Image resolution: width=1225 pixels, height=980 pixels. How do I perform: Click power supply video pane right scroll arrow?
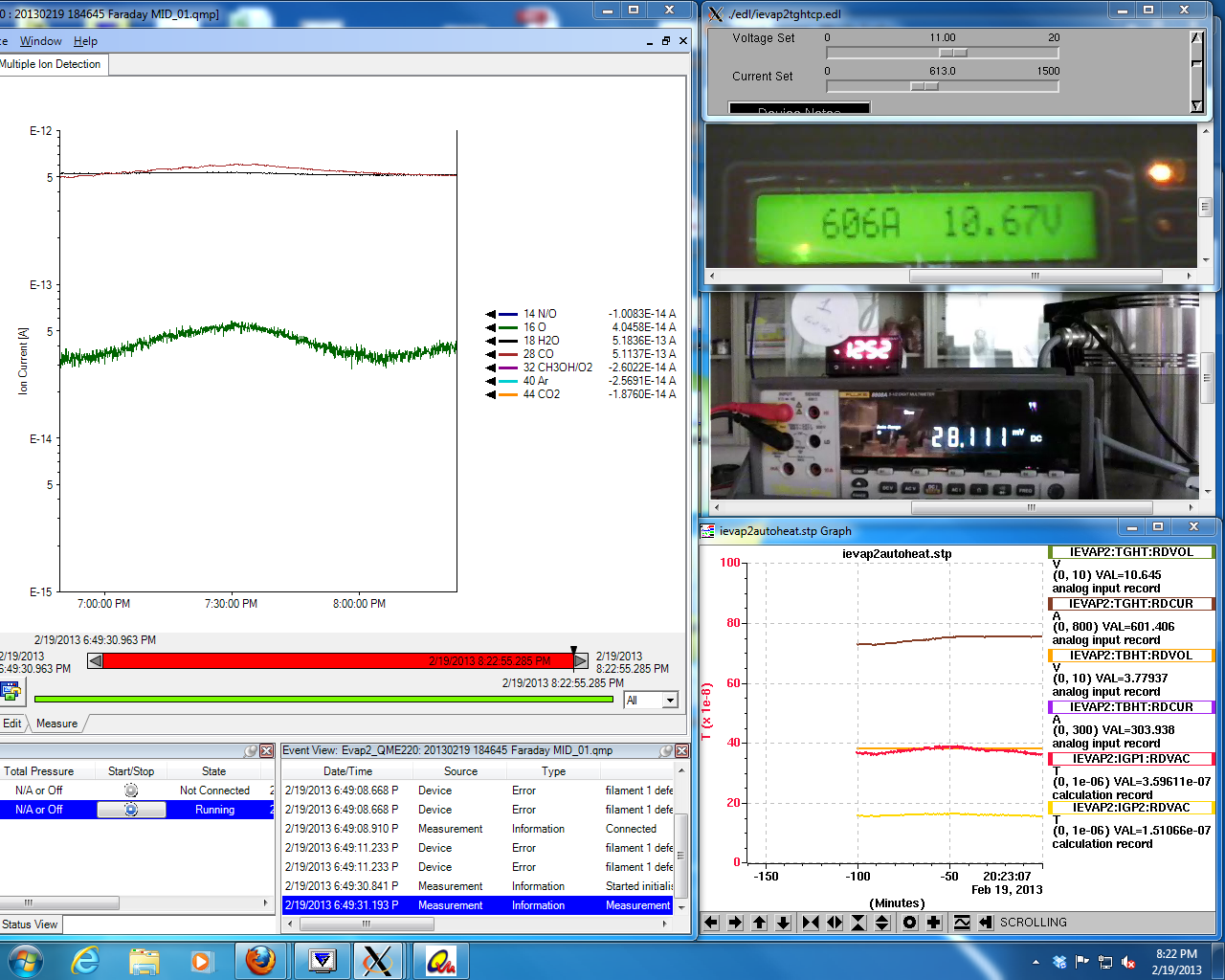[1189, 276]
